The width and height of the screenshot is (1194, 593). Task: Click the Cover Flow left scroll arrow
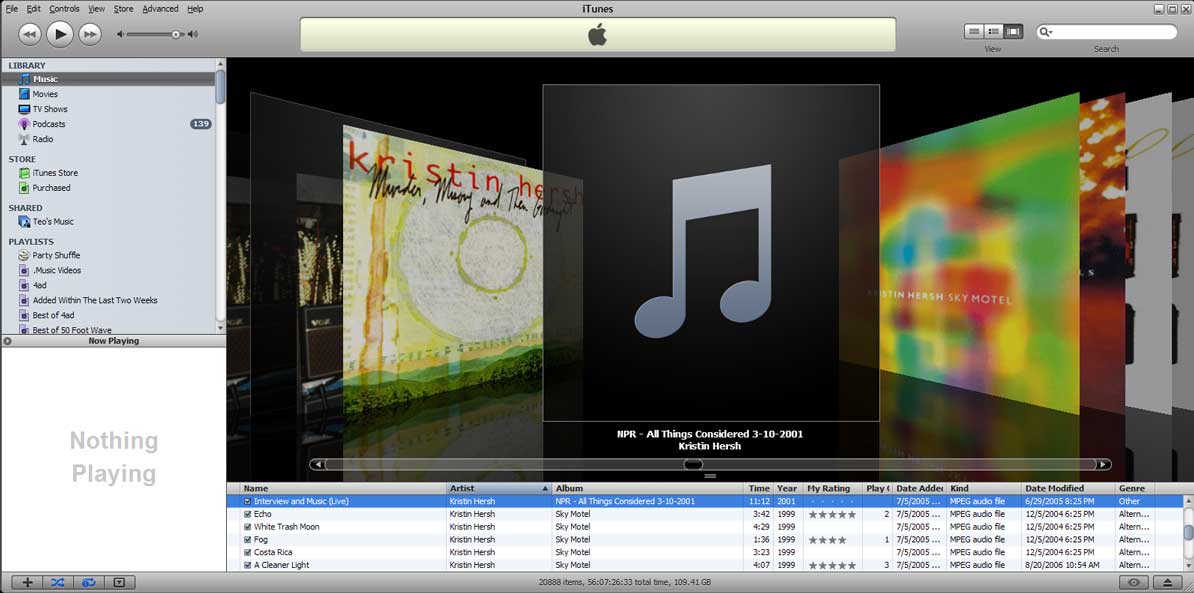pos(318,464)
